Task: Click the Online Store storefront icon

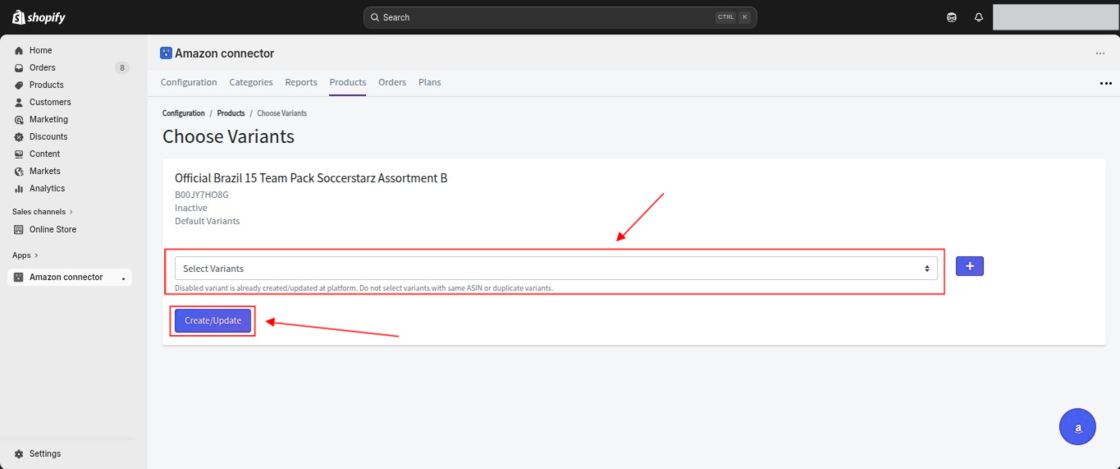Action: click(19, 229)
